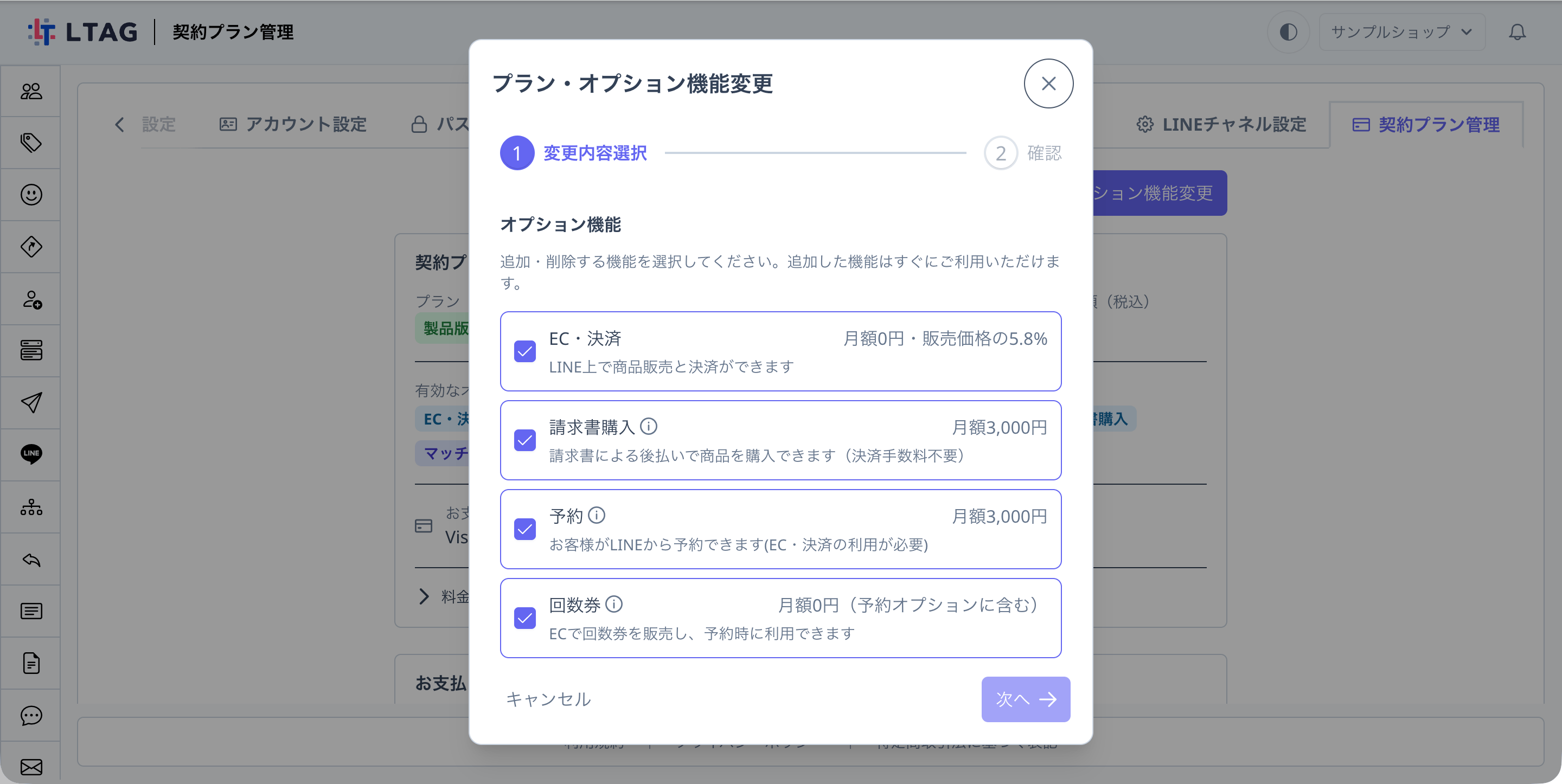The height and width of the screenshot is (784, 1562).
Task: Click the smiley face sidebar icon
Action: tap(31, 195)
